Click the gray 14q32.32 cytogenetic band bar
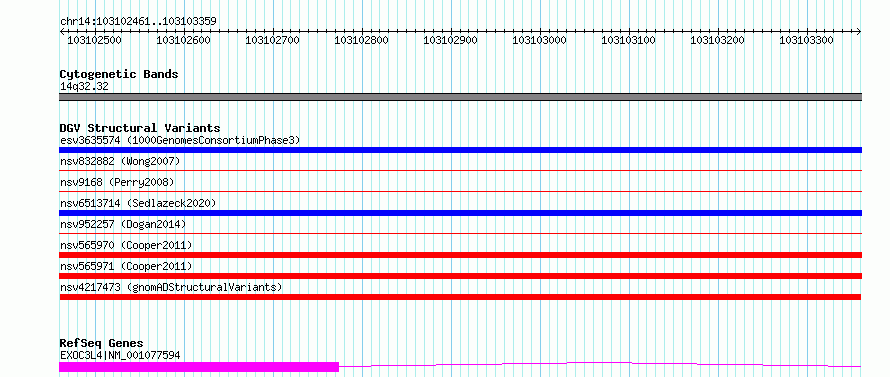Image resolution: width=890 pixels, height=377 pixels. [x=460, y=97]
